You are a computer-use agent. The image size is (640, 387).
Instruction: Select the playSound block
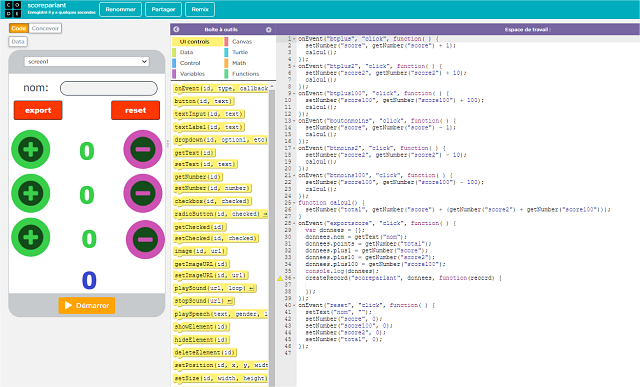215,288
